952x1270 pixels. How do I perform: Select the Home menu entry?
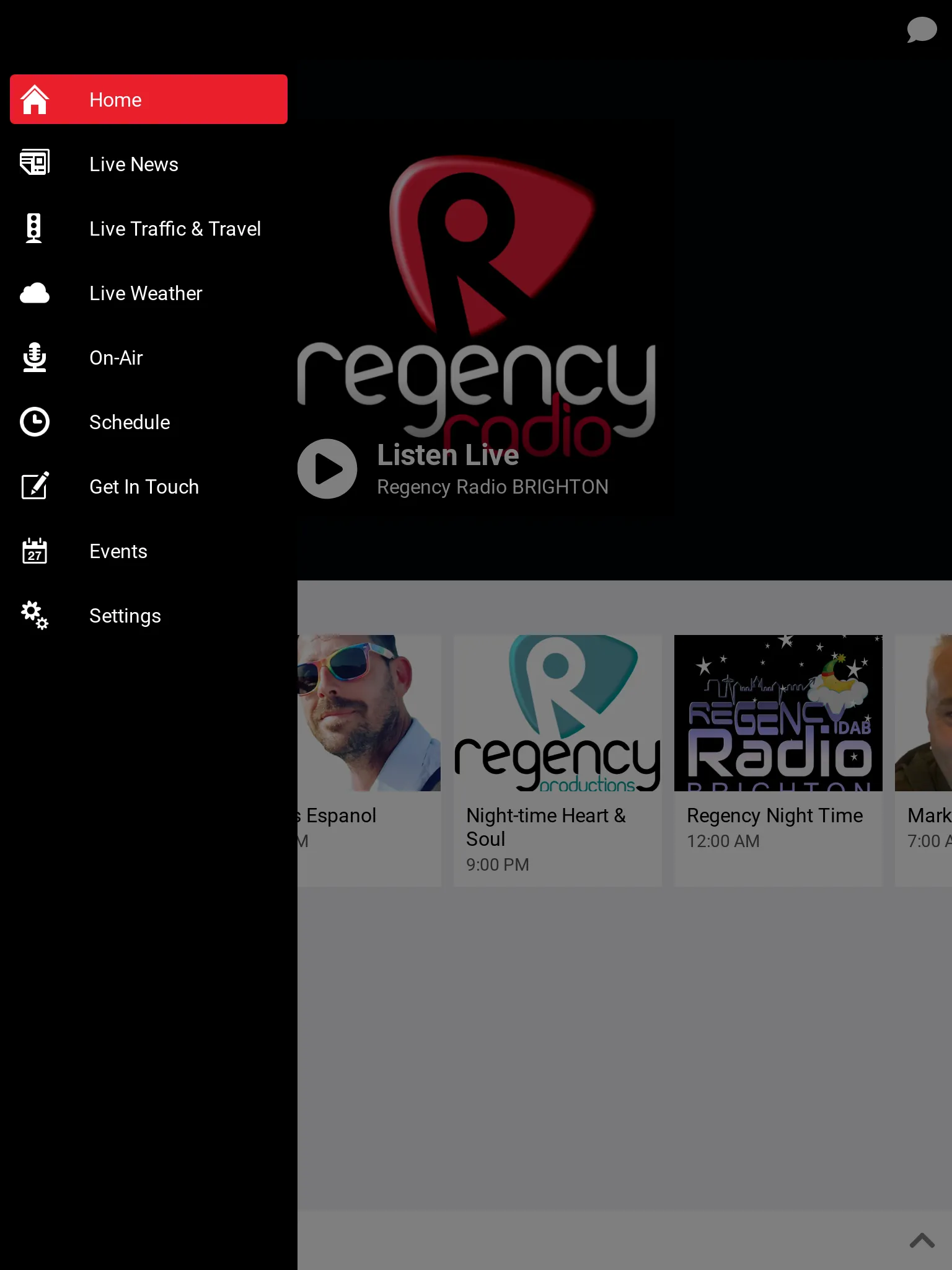[x=149, y=99]
